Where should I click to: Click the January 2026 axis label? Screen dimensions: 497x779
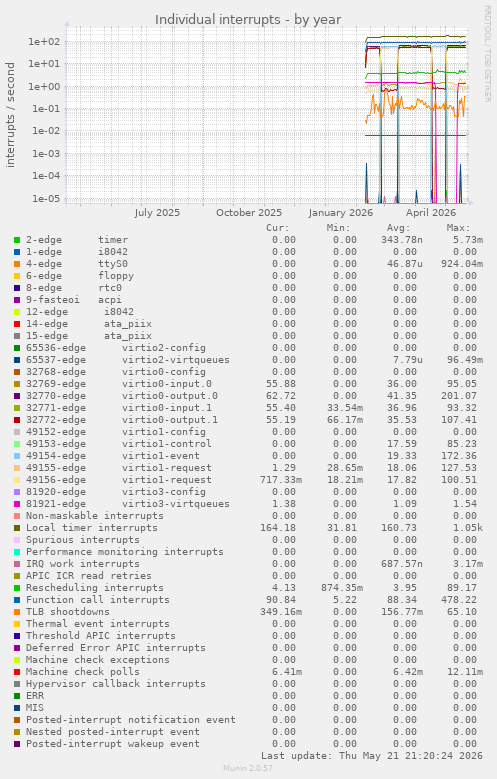click(x=340, y=213)
